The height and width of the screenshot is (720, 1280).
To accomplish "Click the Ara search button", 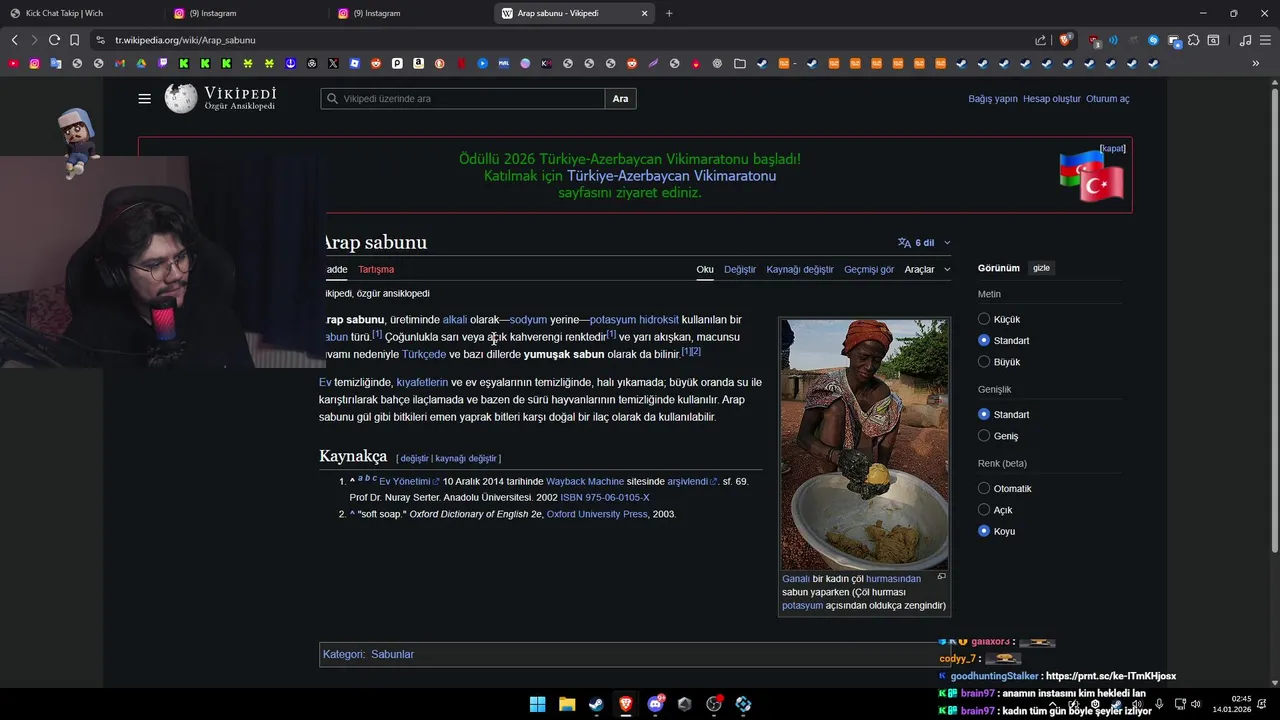I will tap(620, 99).
